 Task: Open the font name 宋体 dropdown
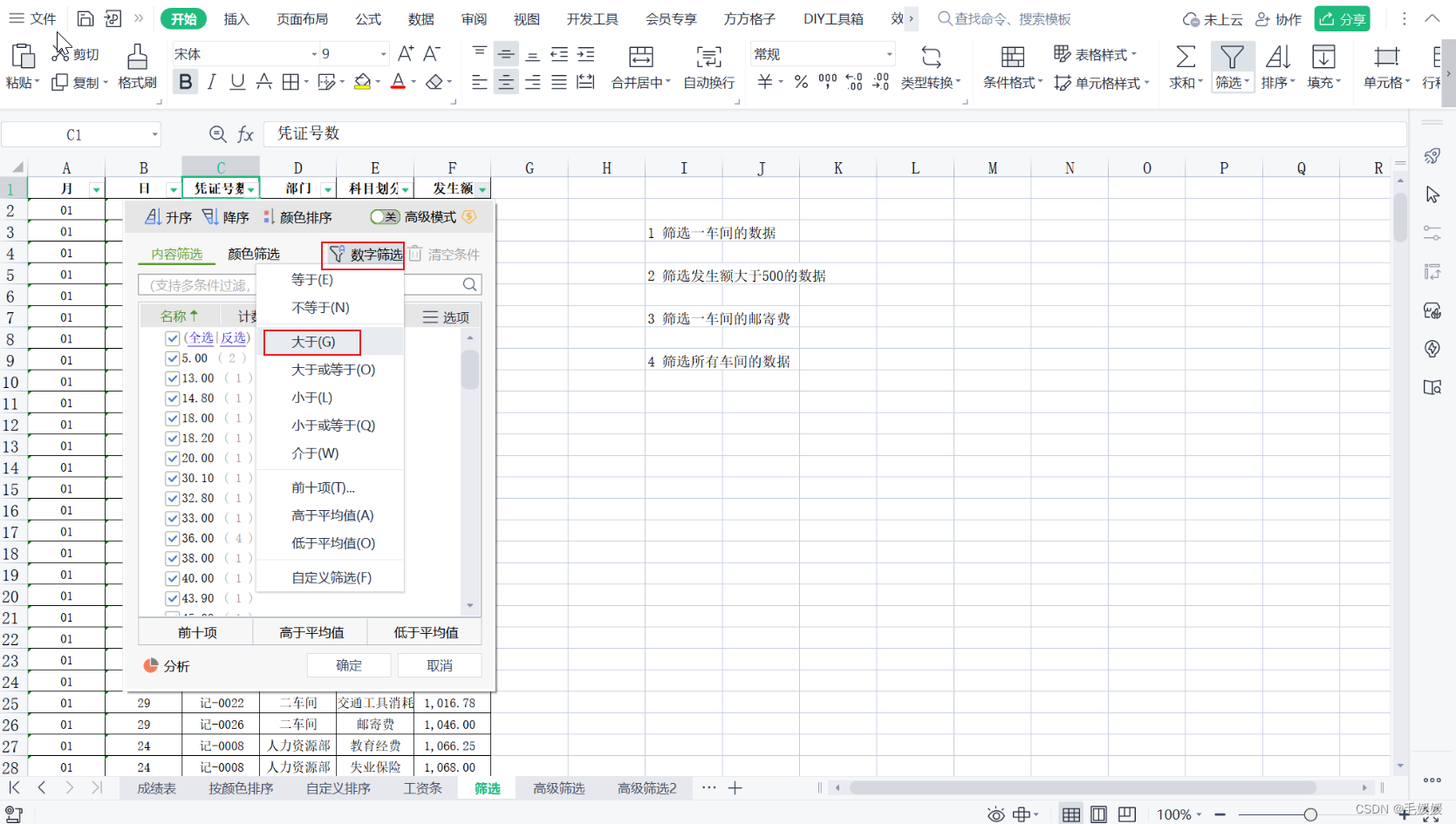314,54
